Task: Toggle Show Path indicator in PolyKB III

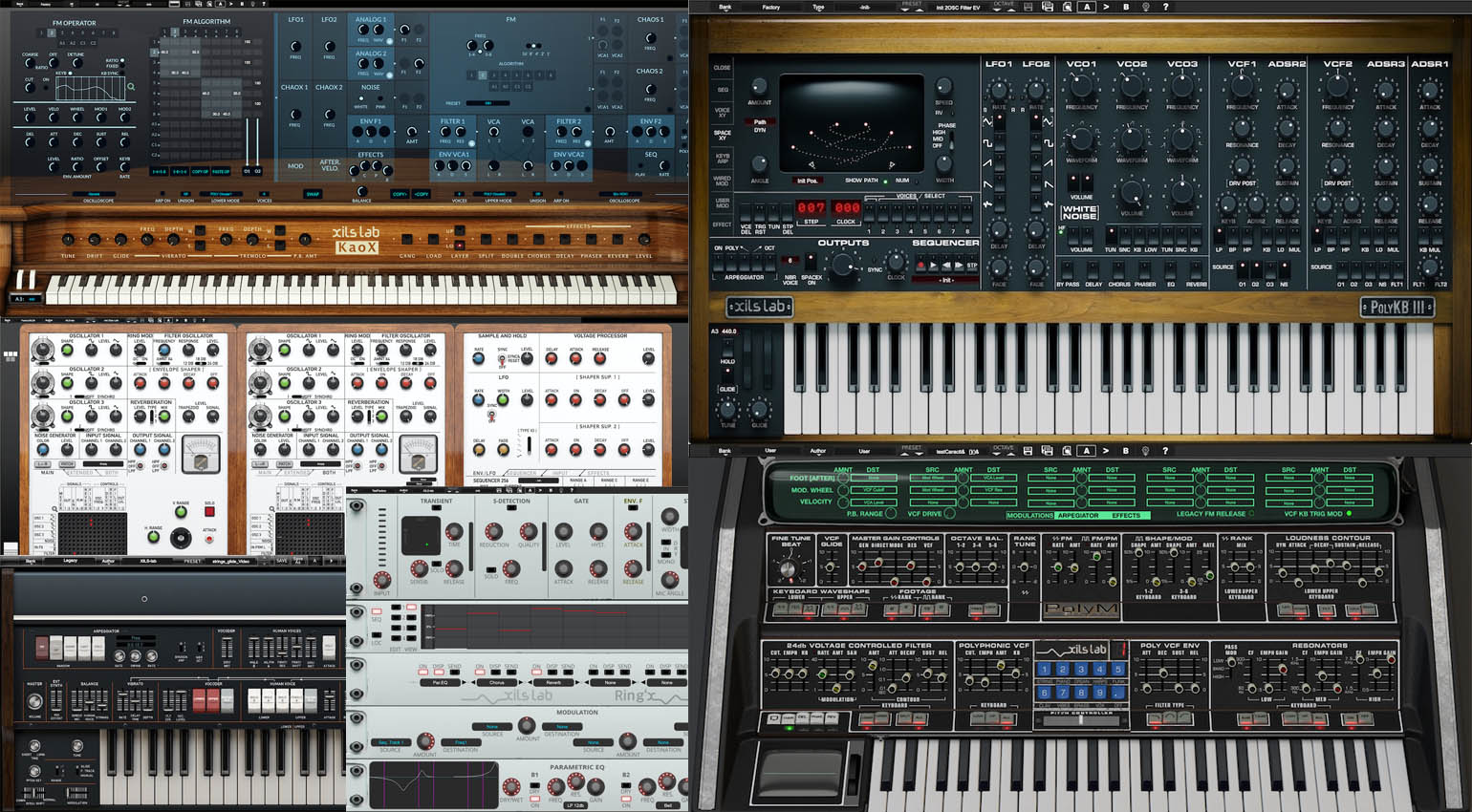Action: pyautogui.click(x=884, y=181)
